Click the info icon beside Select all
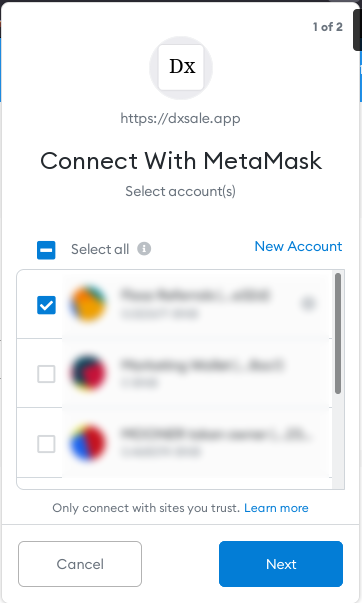 (144, 248)
